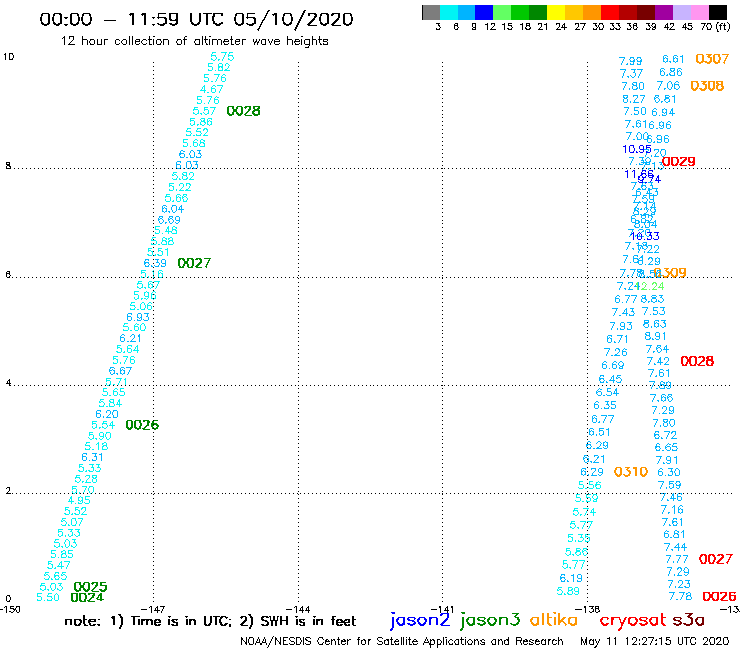This screenshot has height=650, width=740.
Task: Select the 7.91 wave height value
Action: 667,460
